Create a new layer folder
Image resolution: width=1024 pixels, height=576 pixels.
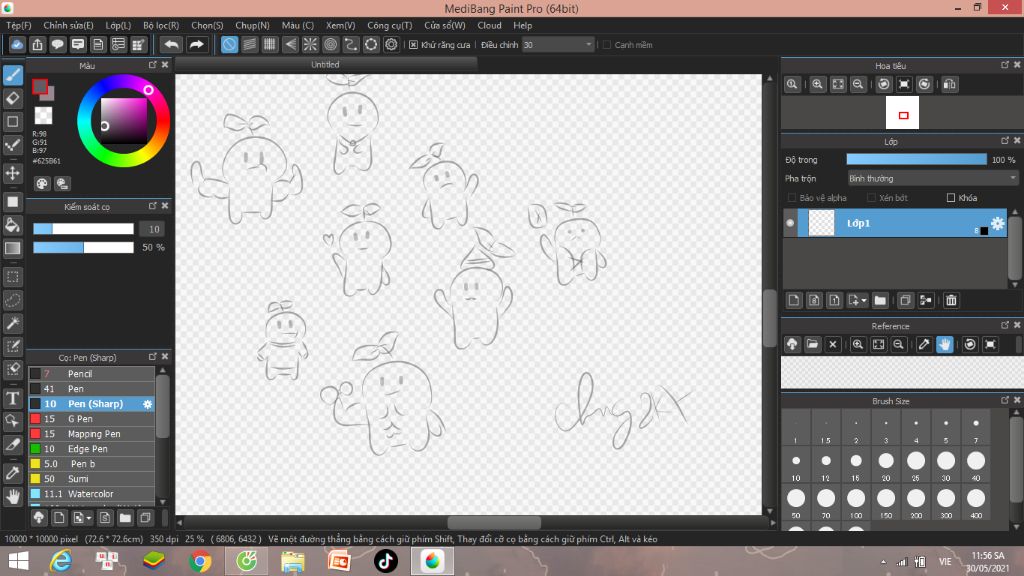(880, 300)
